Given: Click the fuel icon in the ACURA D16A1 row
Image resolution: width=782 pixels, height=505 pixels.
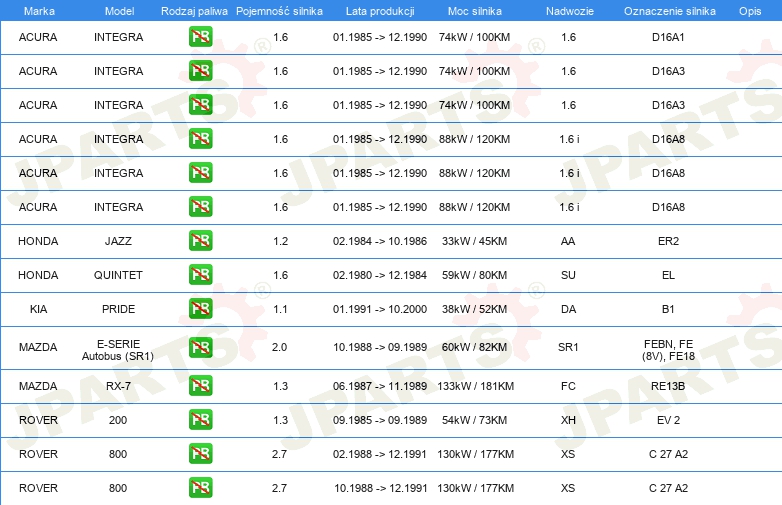Looking at the screenshot, I should click(x=200, y=36).
